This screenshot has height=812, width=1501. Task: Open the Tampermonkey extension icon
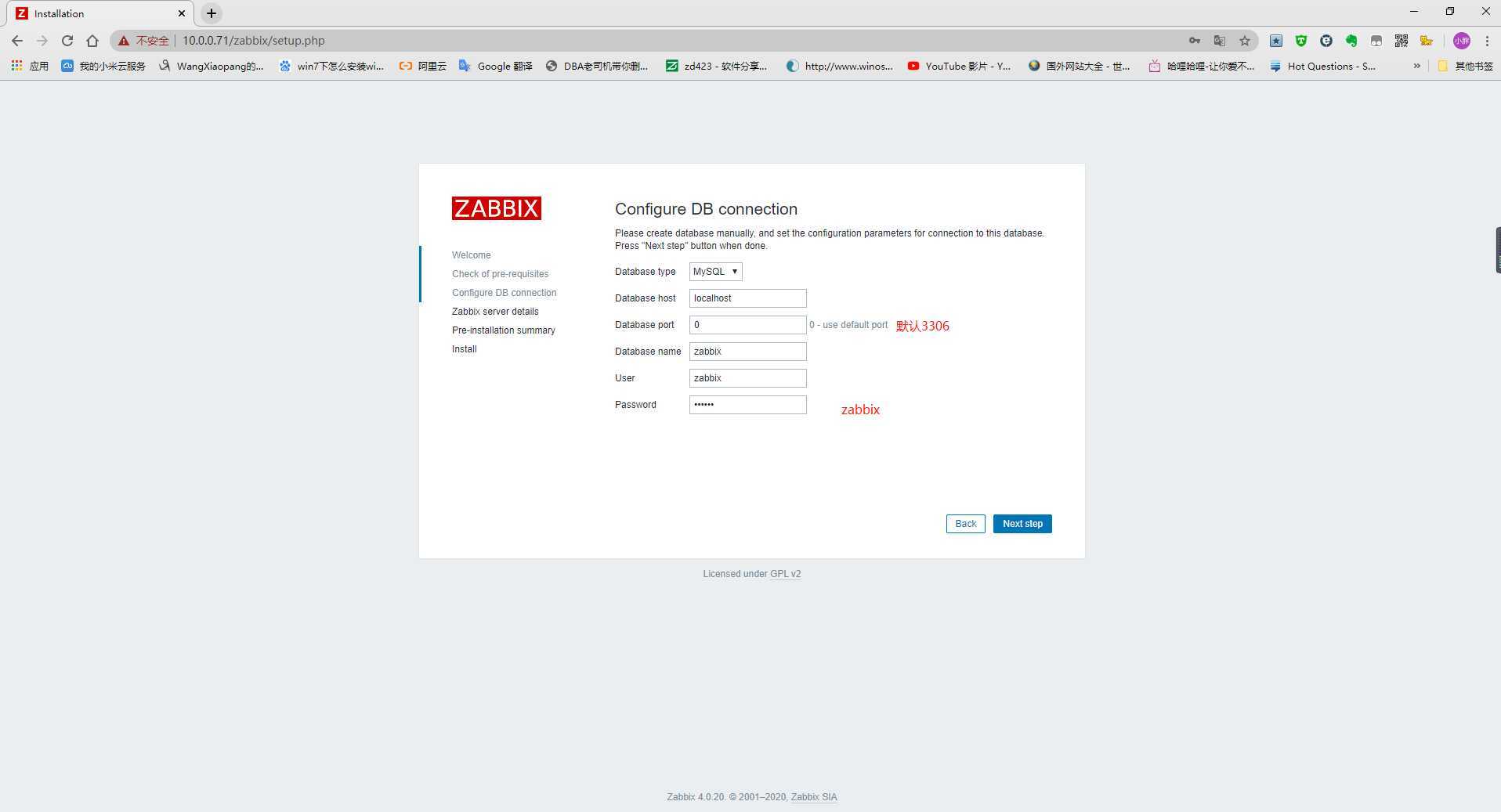(1376, 41)
